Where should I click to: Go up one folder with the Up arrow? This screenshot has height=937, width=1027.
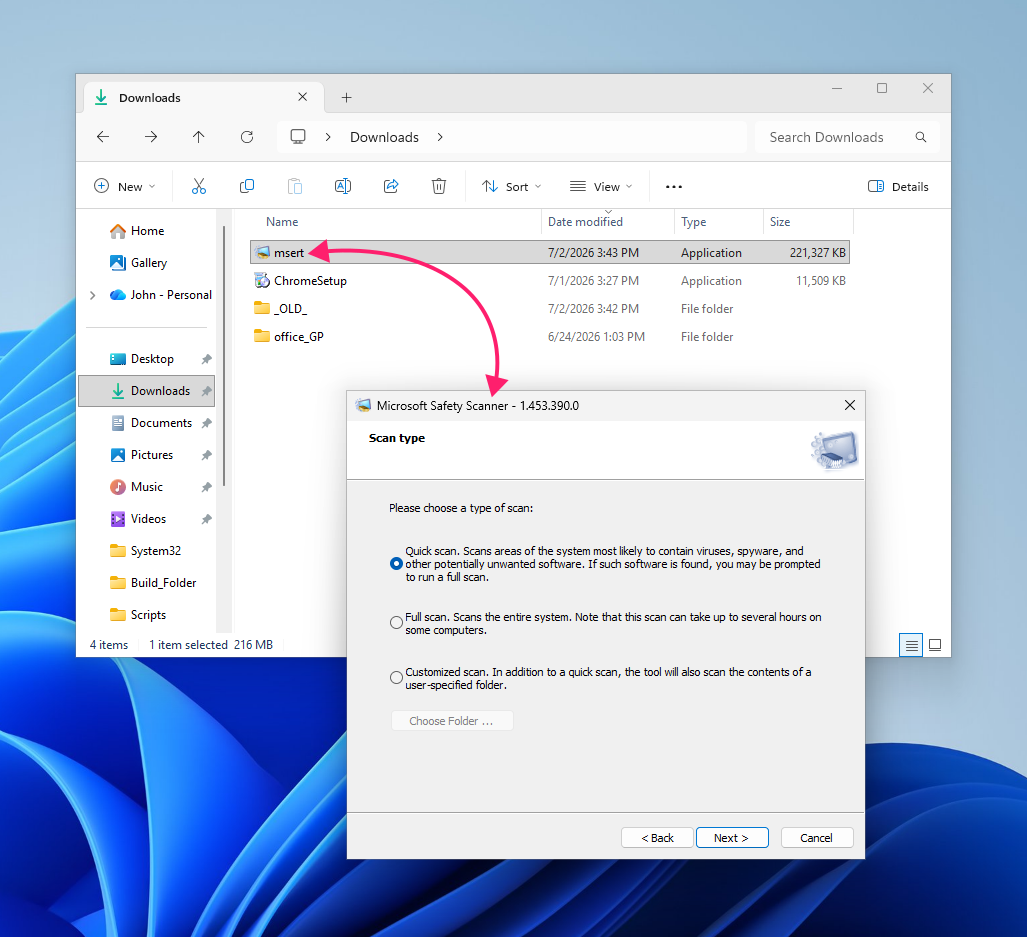click(x=198, y=137)
